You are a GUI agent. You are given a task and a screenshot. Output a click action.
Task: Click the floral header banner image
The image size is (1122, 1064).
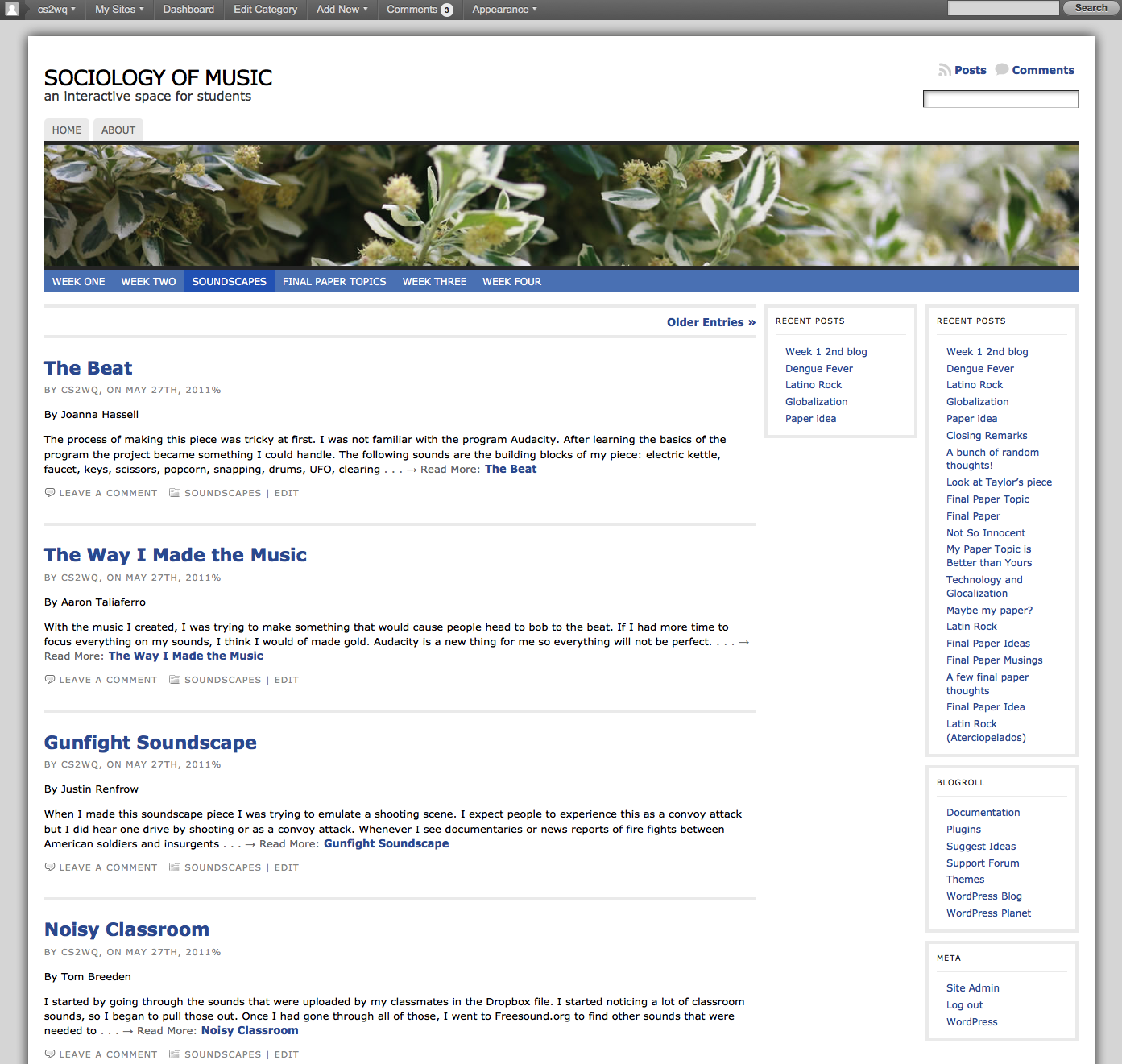[561, 205]
